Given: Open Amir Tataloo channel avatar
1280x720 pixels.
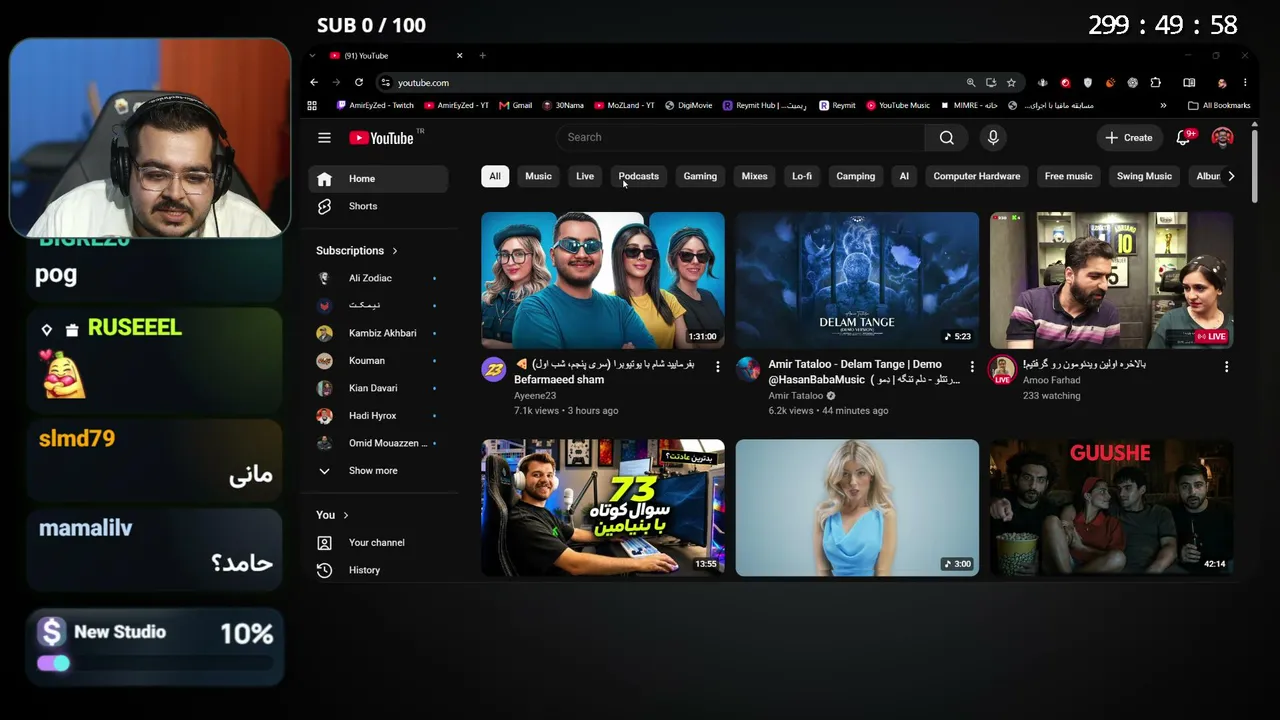Looking at the screenshot, I should pos(748,370).
